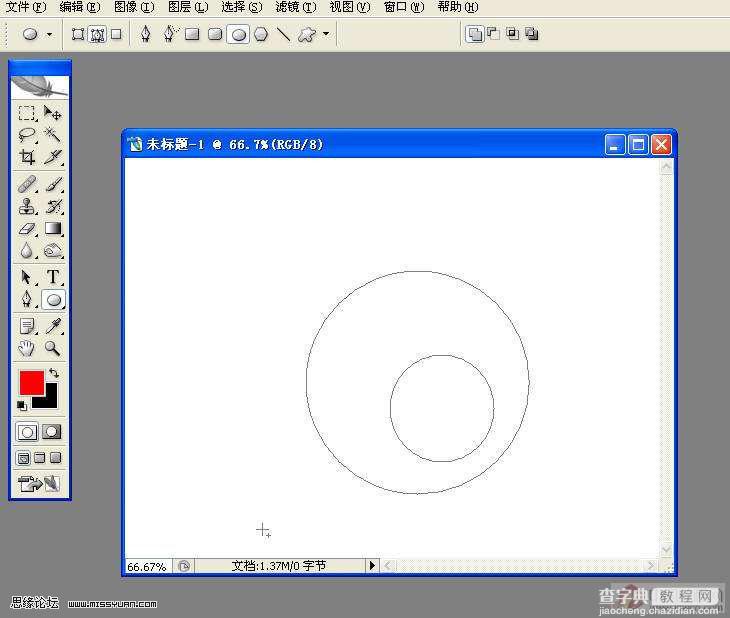730x618 pixels.
Task: Choose Polygon tool in options bar
Action: [261, 34]
